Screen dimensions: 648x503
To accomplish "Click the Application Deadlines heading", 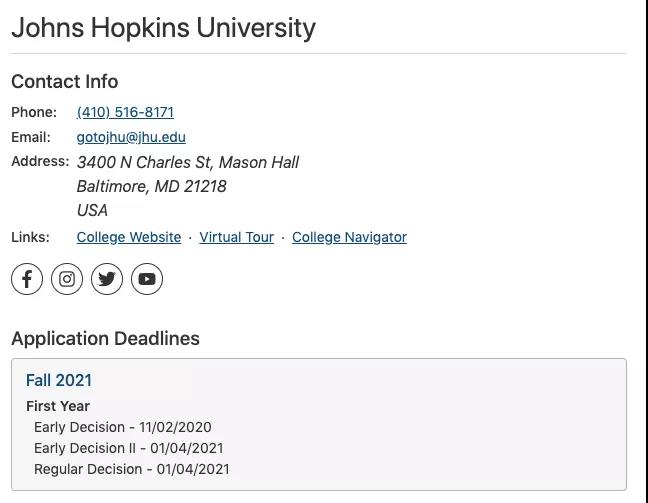I will [x=105, y=339].
